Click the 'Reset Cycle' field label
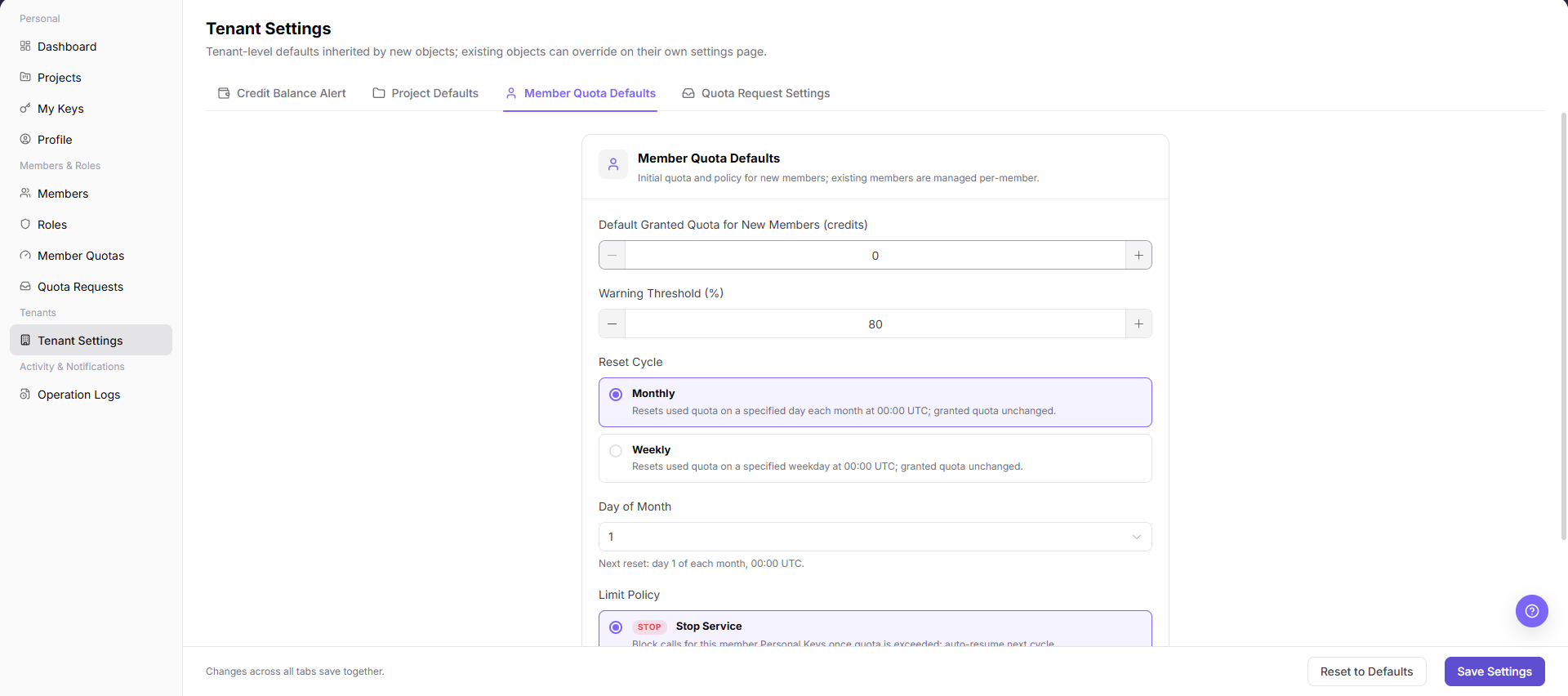 click(x=630, y=362)
